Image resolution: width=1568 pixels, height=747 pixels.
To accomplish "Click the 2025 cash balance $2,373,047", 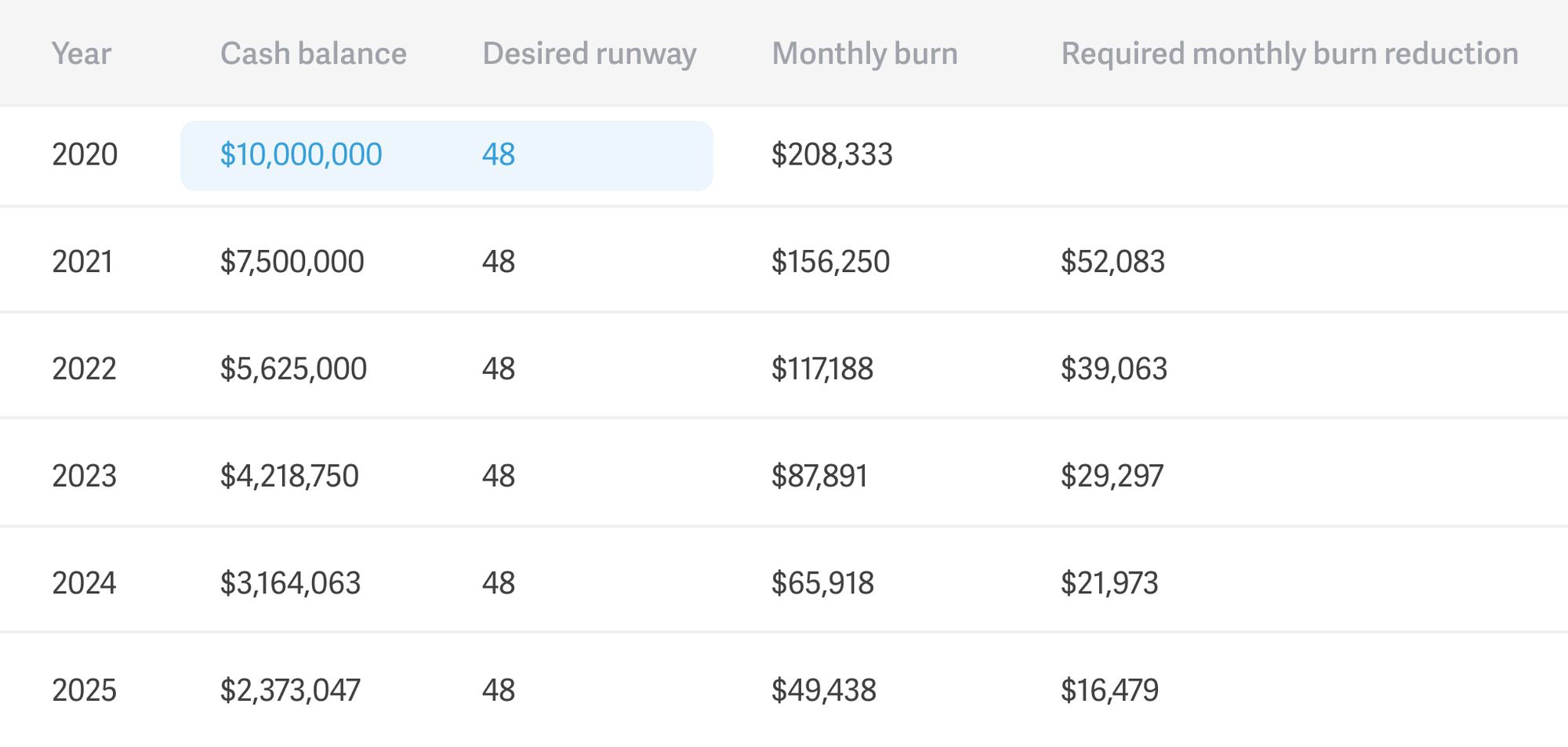I will pos(290,691).
